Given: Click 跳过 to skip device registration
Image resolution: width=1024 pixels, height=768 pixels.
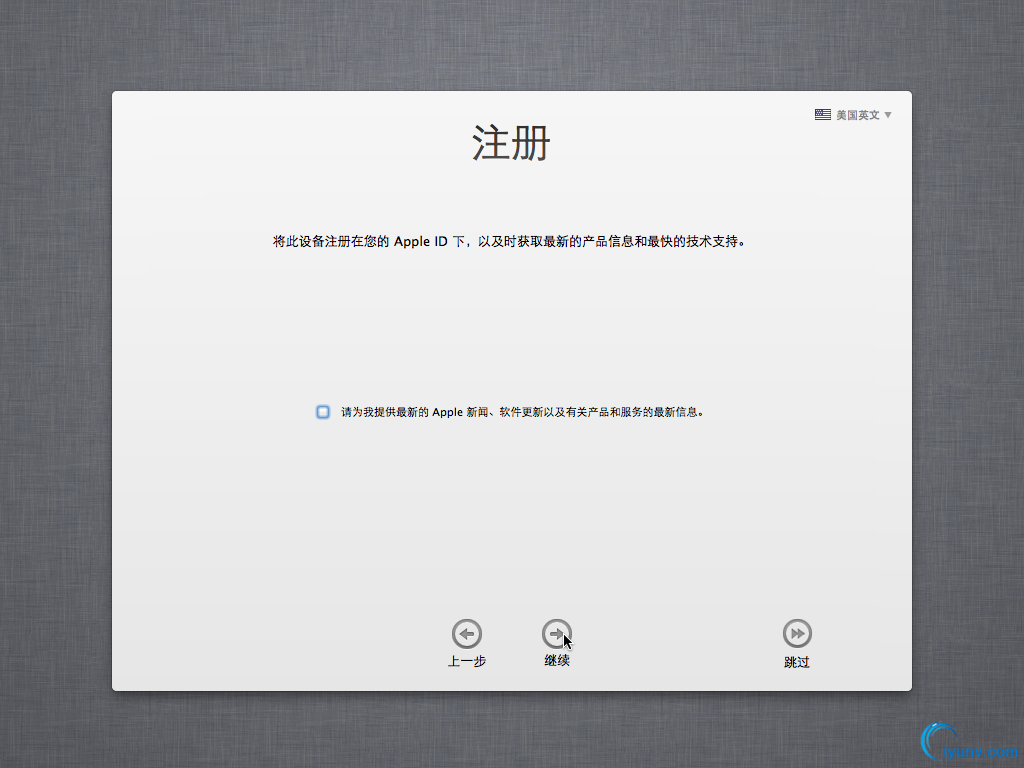Looking at the screenshot, I should [x=796, y=661].
